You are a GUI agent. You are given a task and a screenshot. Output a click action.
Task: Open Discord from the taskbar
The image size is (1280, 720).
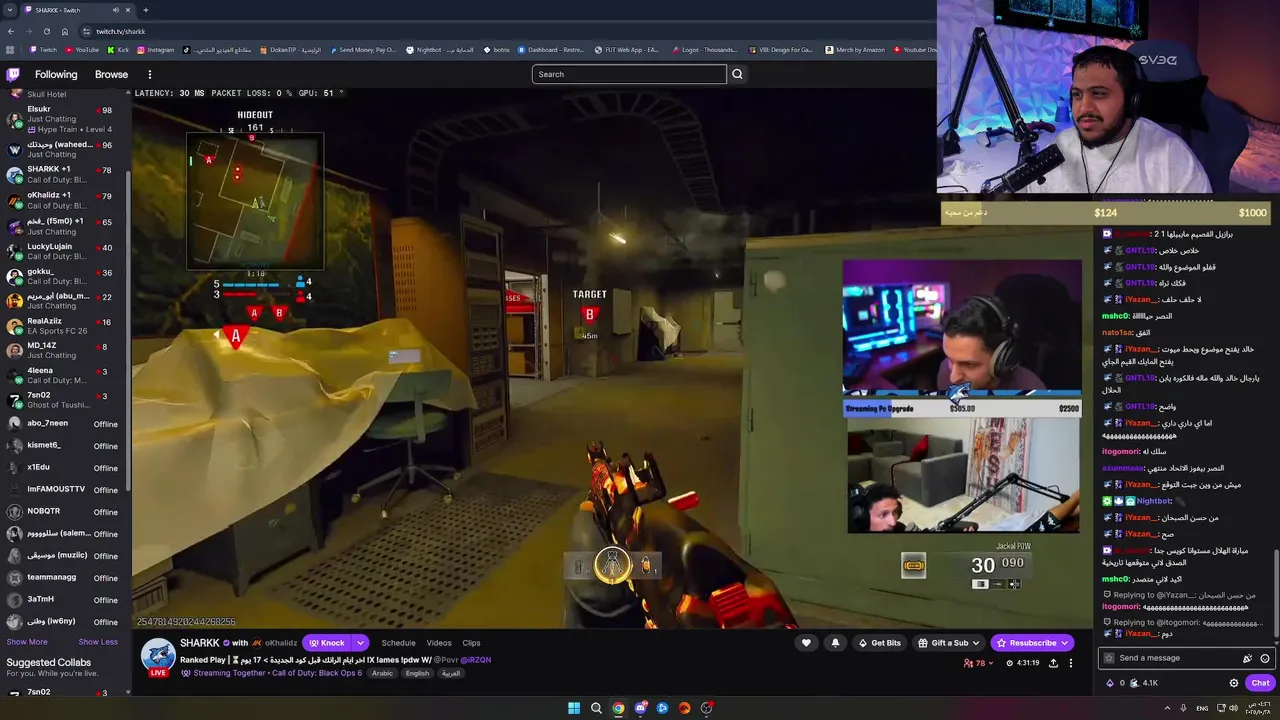pos(640,708)
